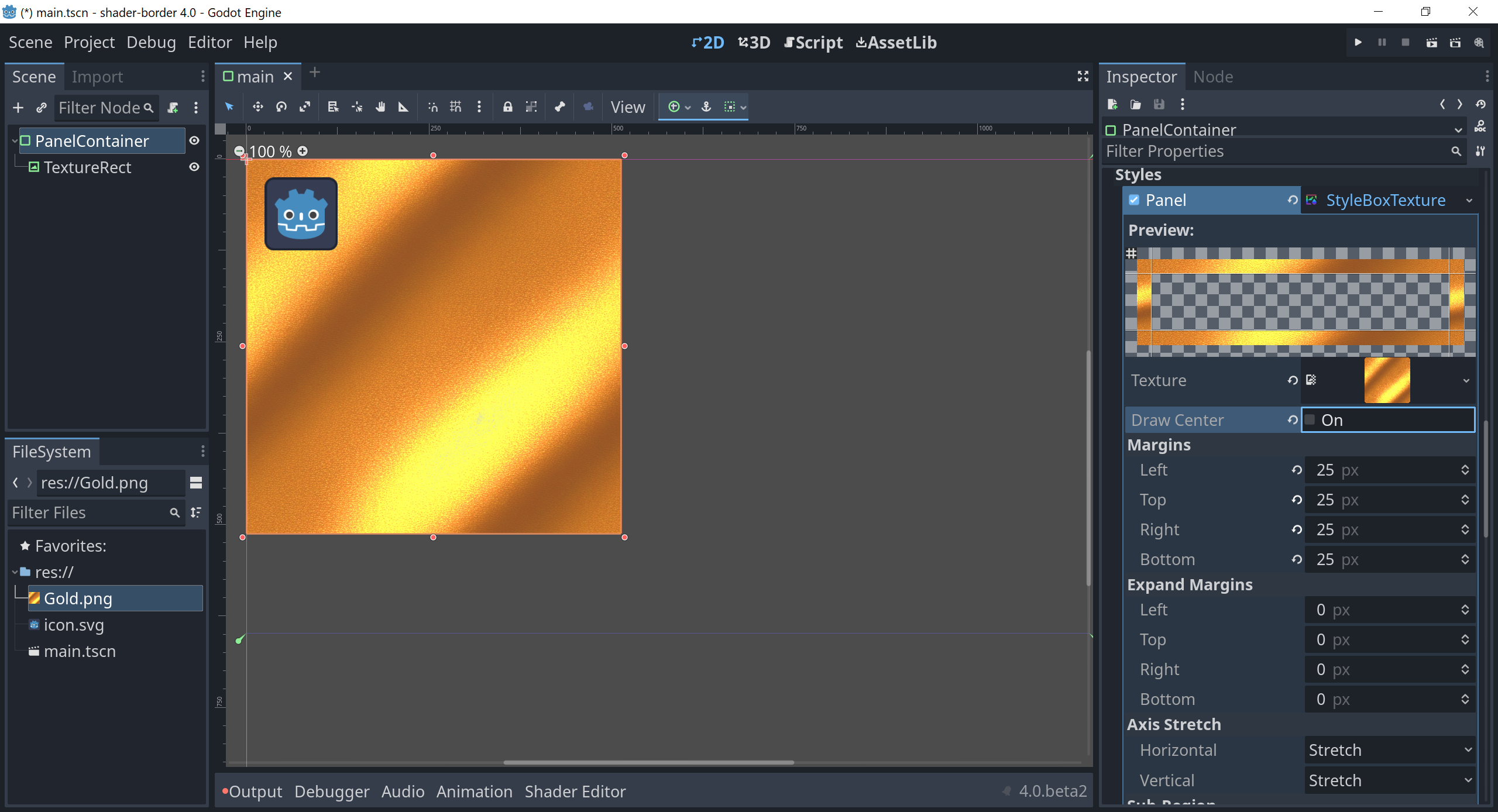Select the Move tool in the canvas toolbar

point(257,107)
